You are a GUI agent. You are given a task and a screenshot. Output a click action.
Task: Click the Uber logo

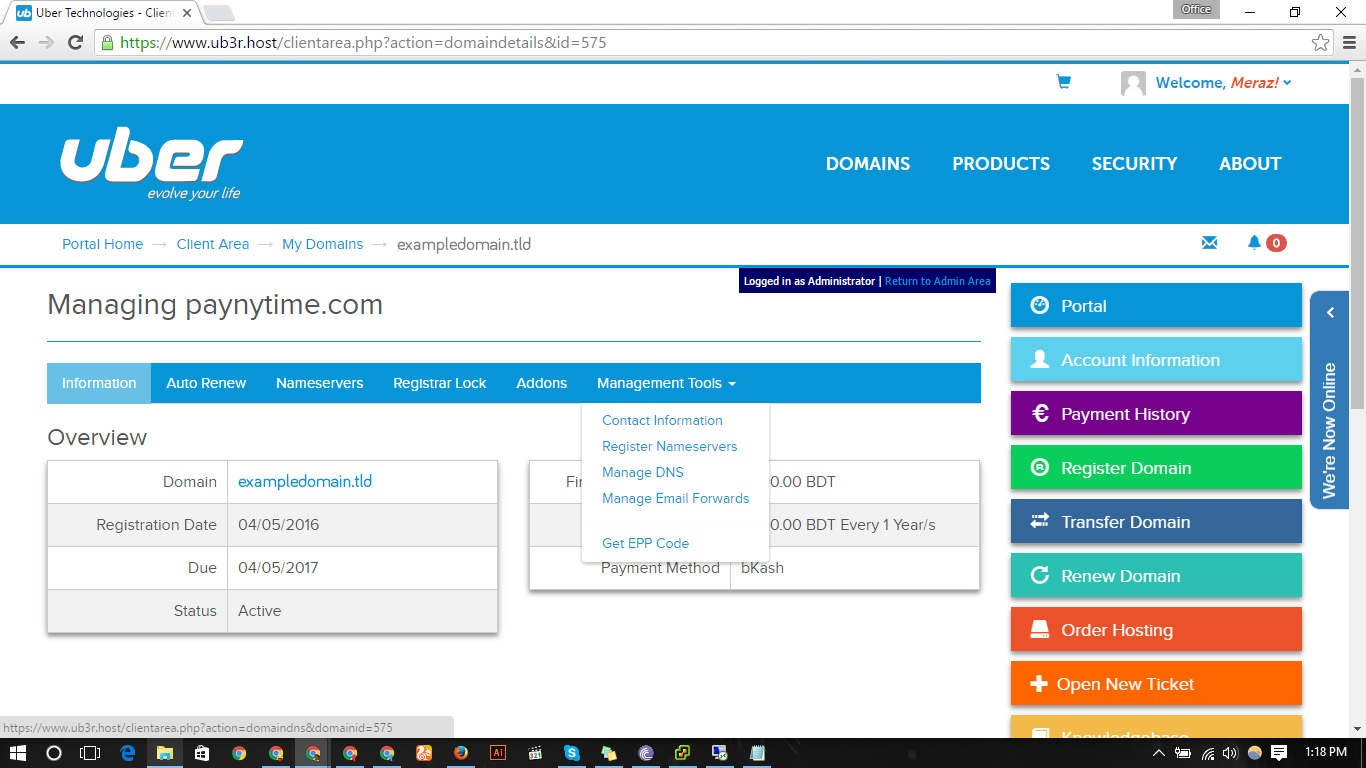tap(151, 166)
